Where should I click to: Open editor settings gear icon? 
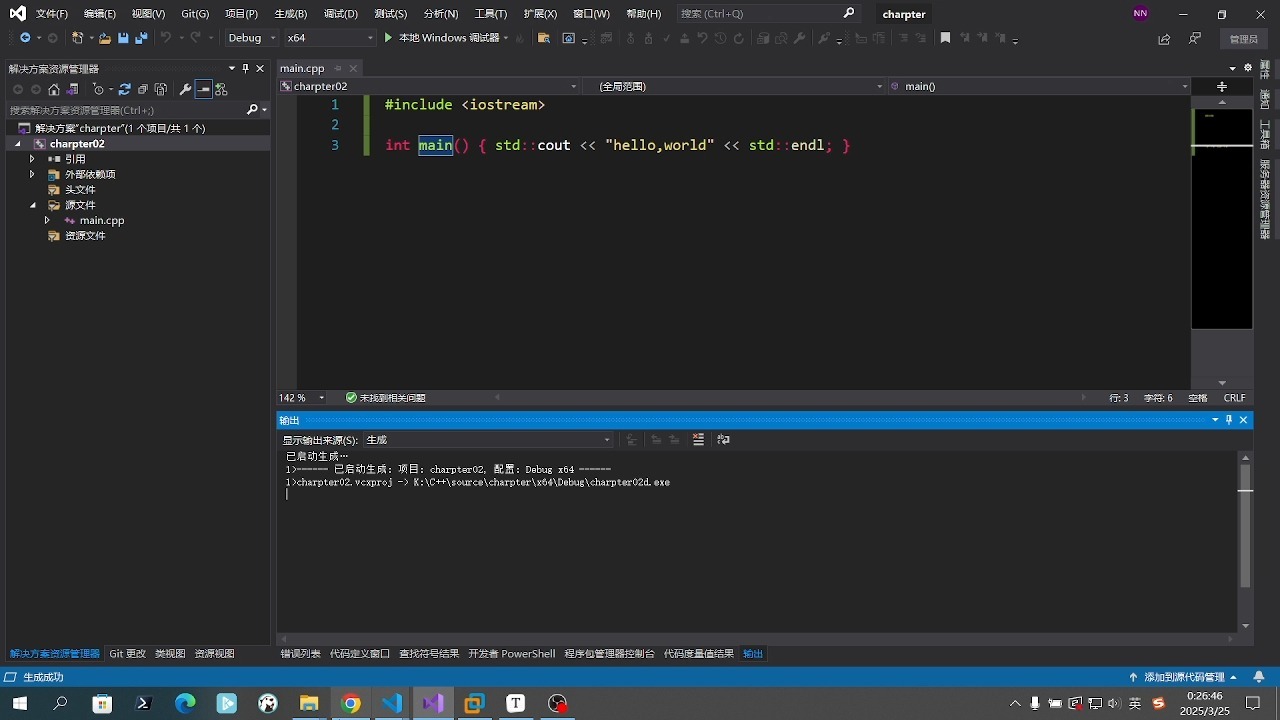tap(1248, 68)
